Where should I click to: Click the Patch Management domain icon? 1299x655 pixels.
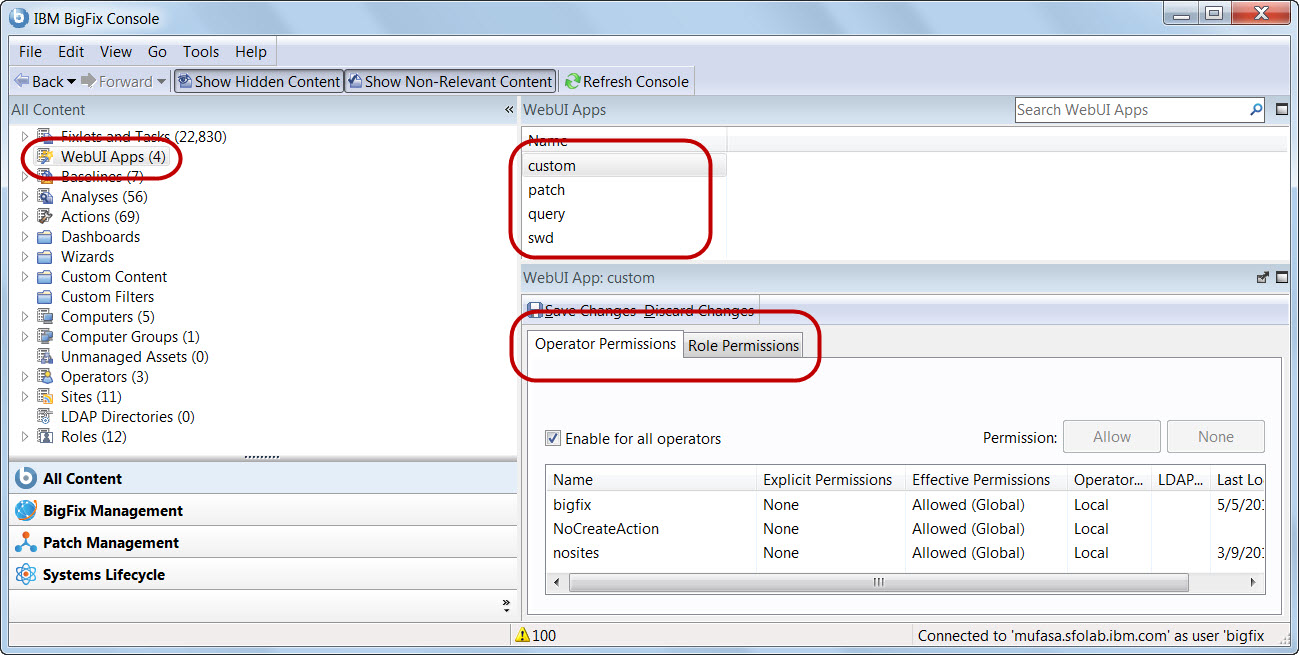(x=26, y=542)
